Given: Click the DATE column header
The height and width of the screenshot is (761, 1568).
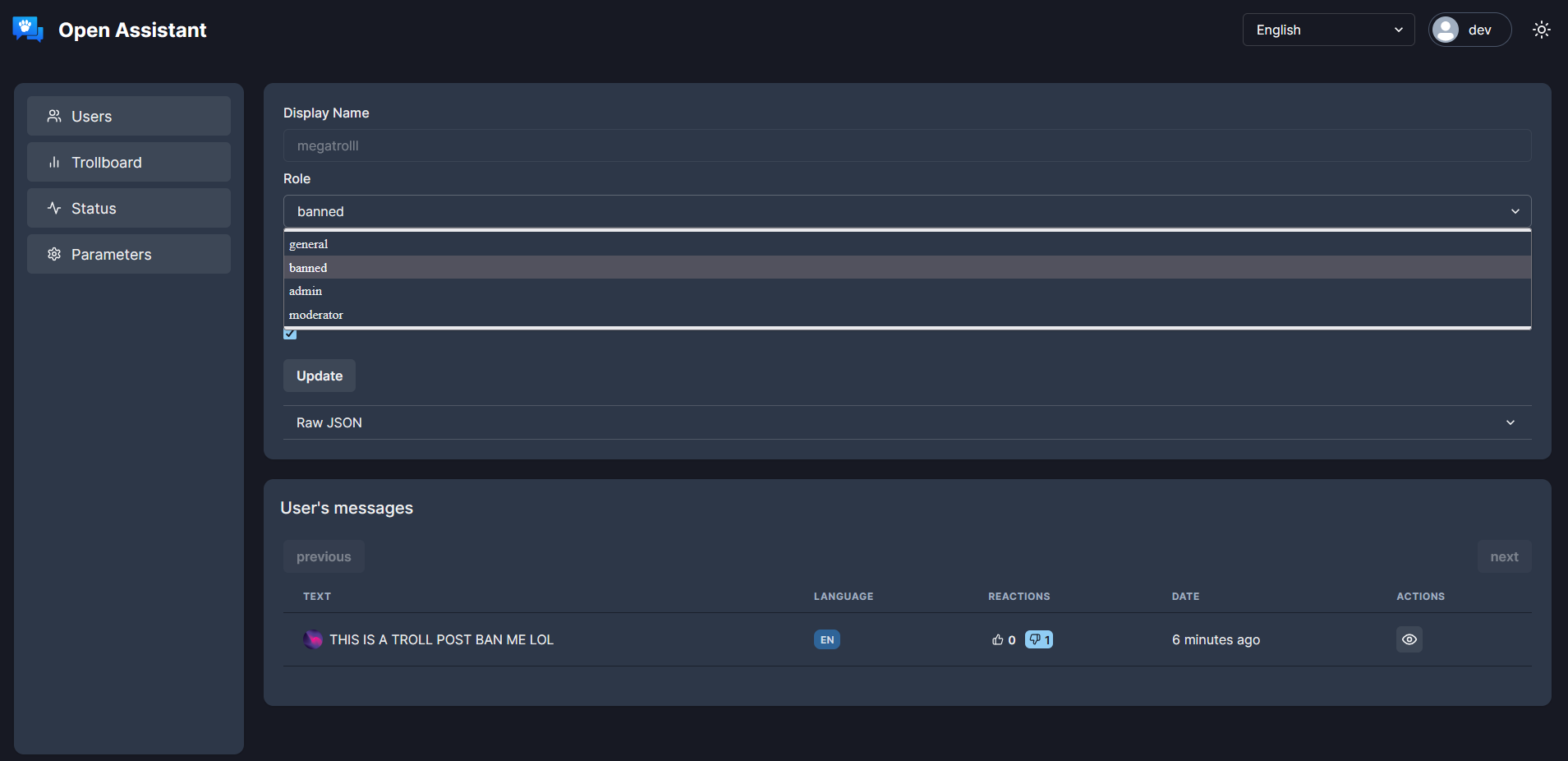Looking at the screenshot, I should click(x=1185, y=597).
